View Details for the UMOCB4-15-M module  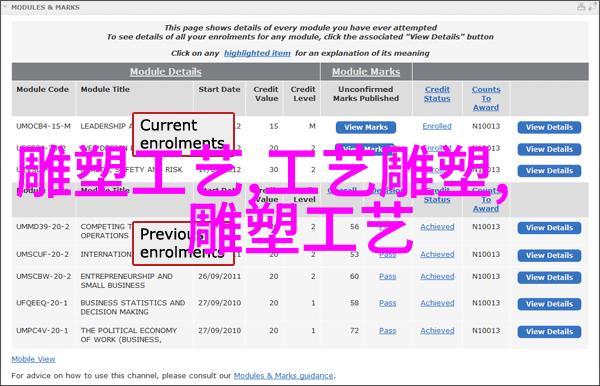[x=549, y=127]
